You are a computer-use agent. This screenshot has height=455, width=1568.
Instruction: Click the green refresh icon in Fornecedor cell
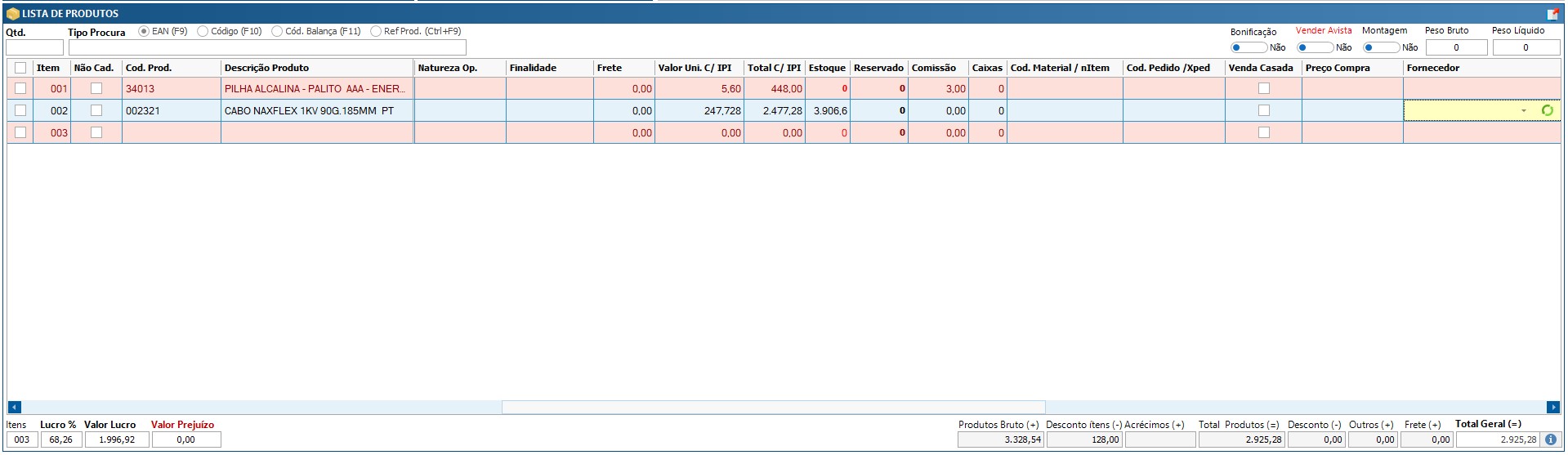click(x=1547, y=110)
